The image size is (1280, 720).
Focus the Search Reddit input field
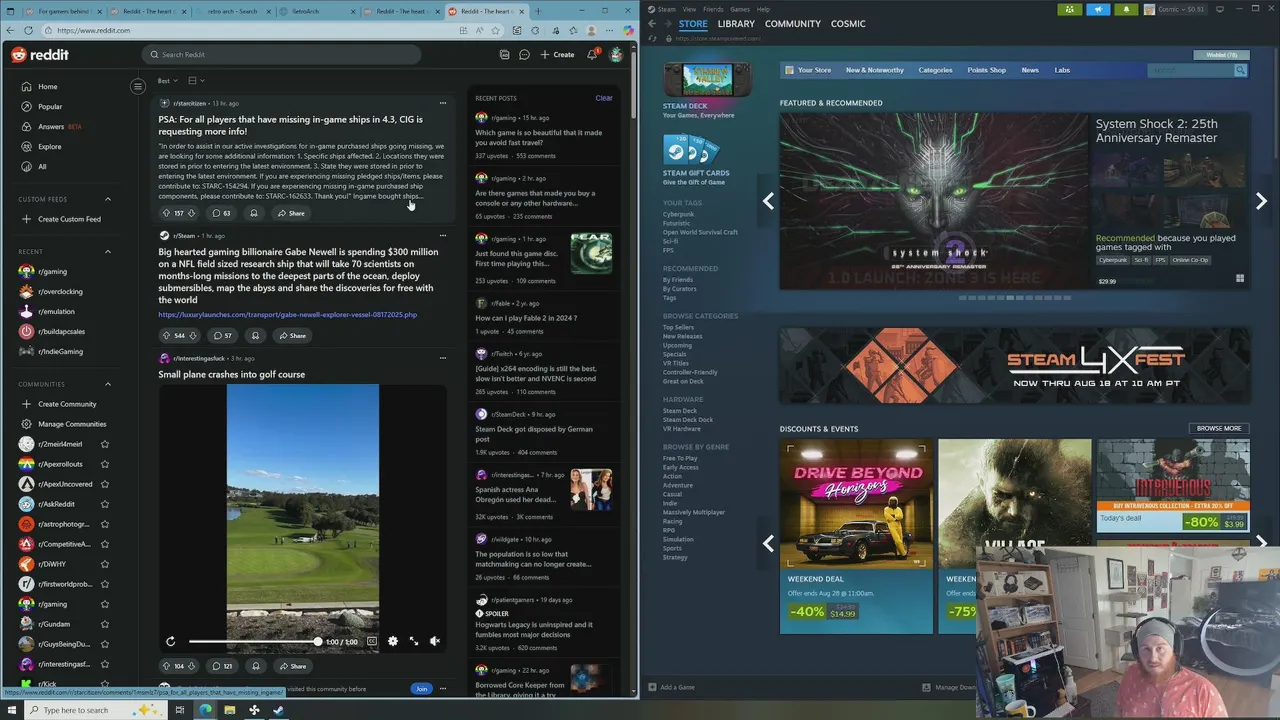[x=281, y=55]
